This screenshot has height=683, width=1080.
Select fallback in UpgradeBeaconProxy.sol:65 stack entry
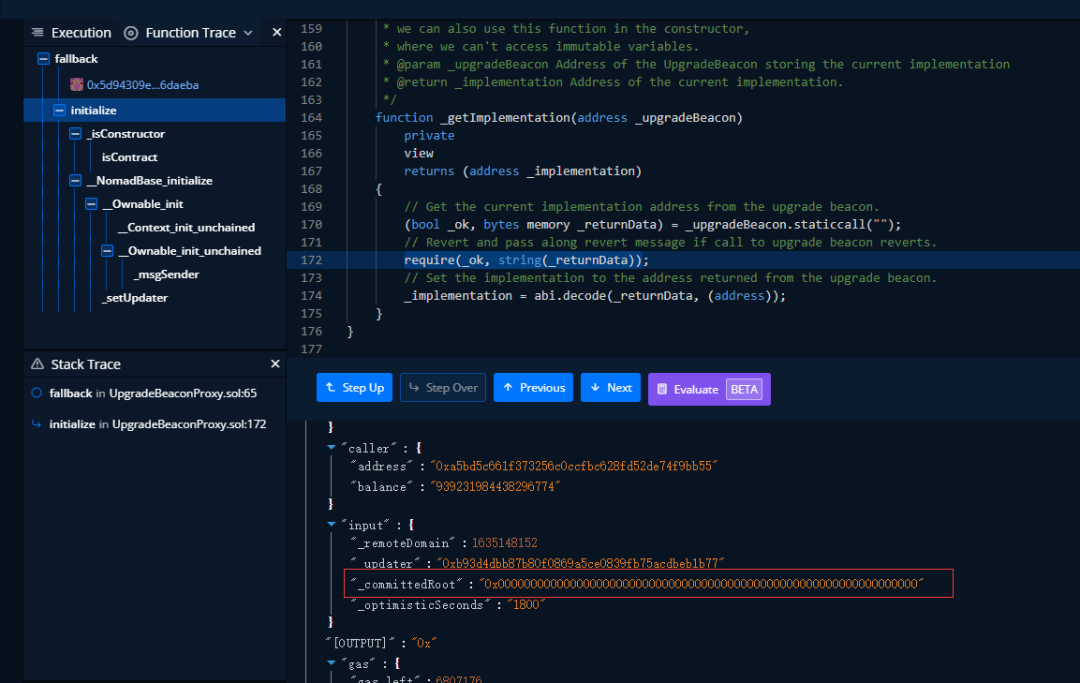(153, 393)
